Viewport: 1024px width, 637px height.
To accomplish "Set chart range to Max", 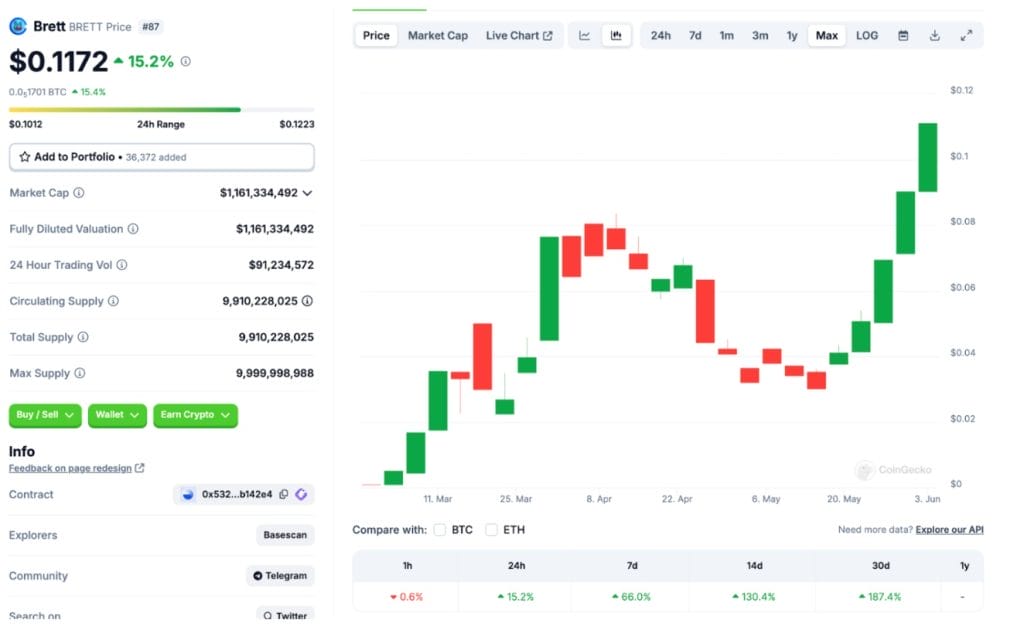I will point(827,36).
